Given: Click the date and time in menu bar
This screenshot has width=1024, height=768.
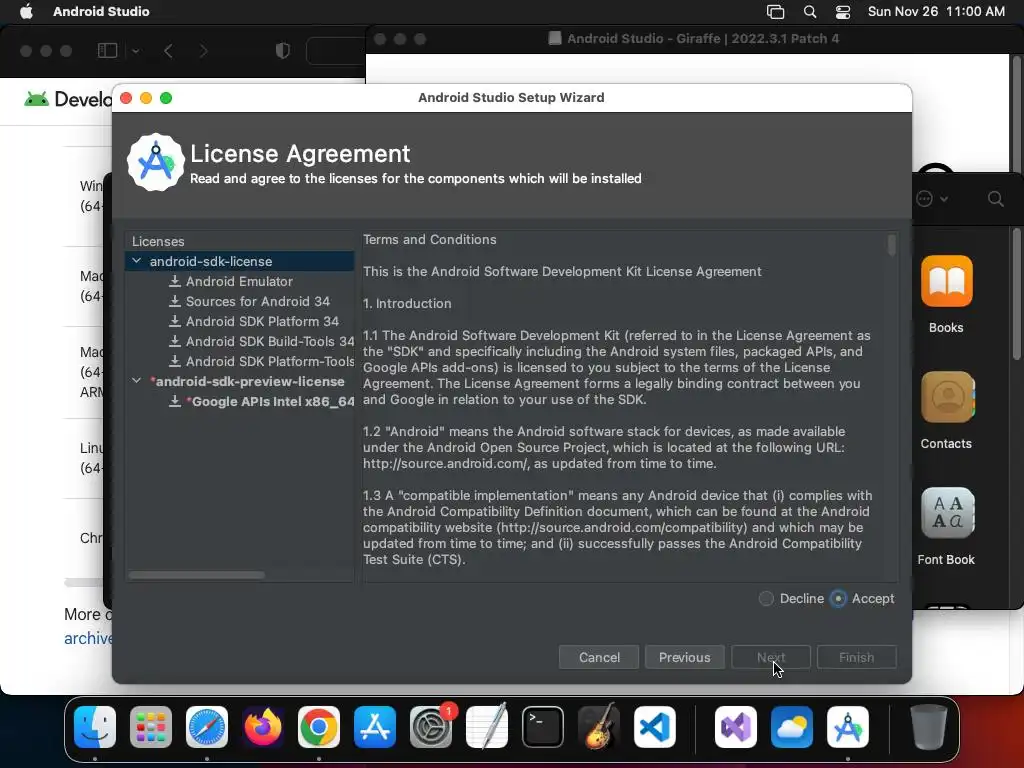Looking at the screenshot, I should coord(936,11).
